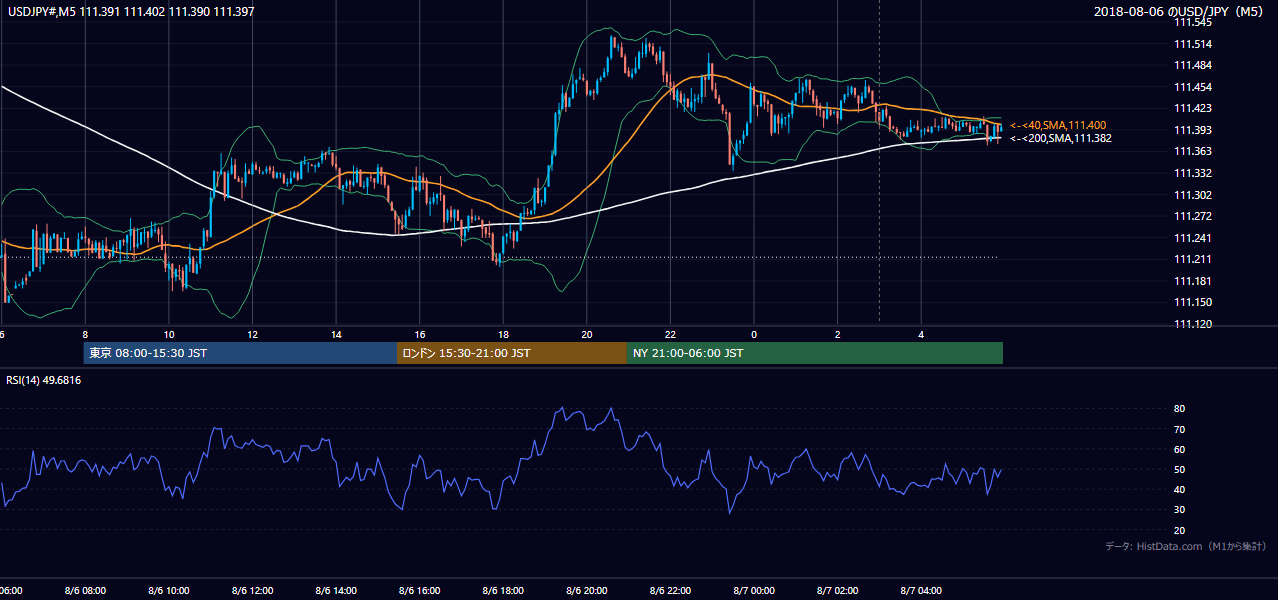Viewport: 1278px width, 600px height.
Task: Click the RSI axis value 30
Action: (1180, 510)
